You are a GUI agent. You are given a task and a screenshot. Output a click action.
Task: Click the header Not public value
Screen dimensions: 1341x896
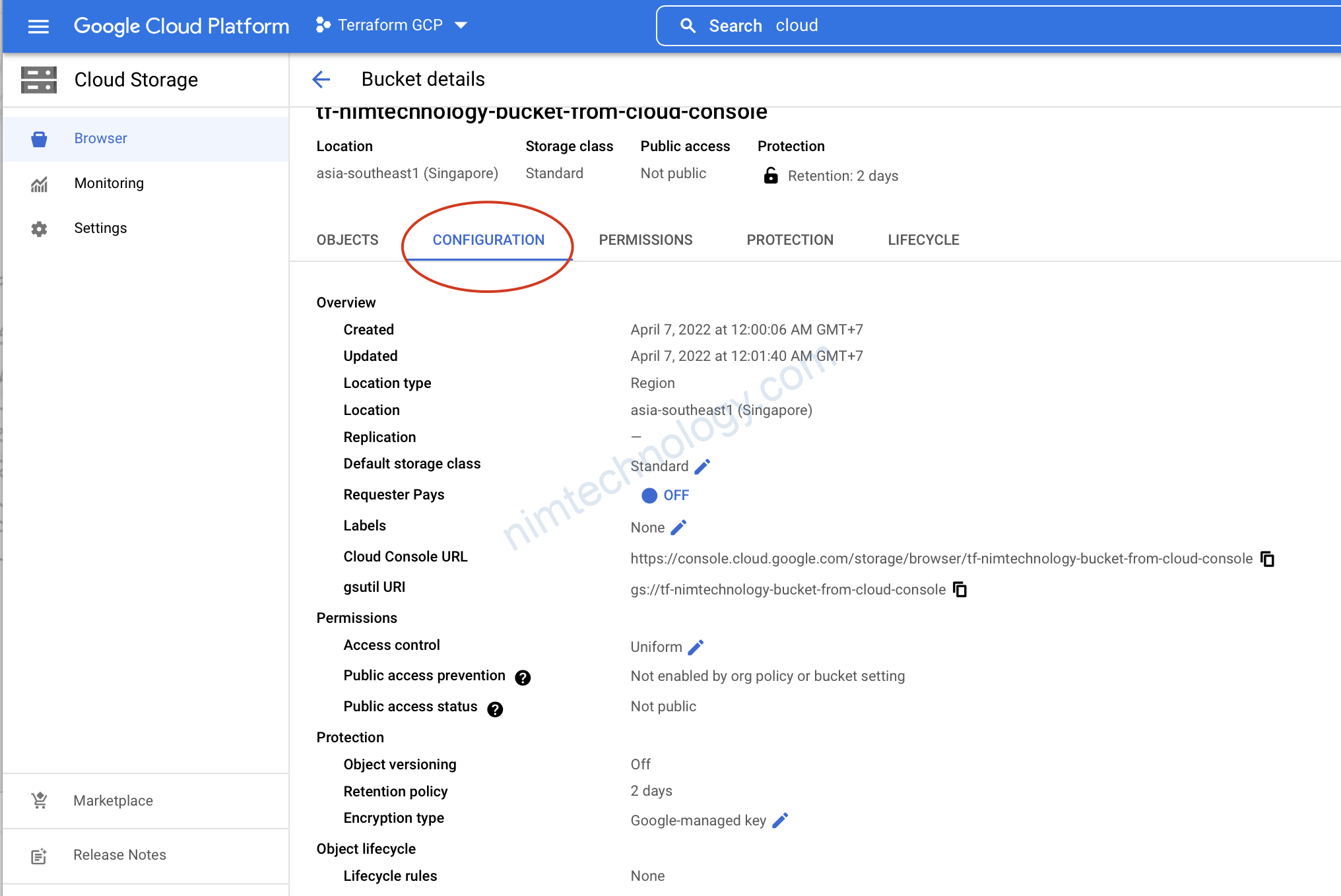673,174
